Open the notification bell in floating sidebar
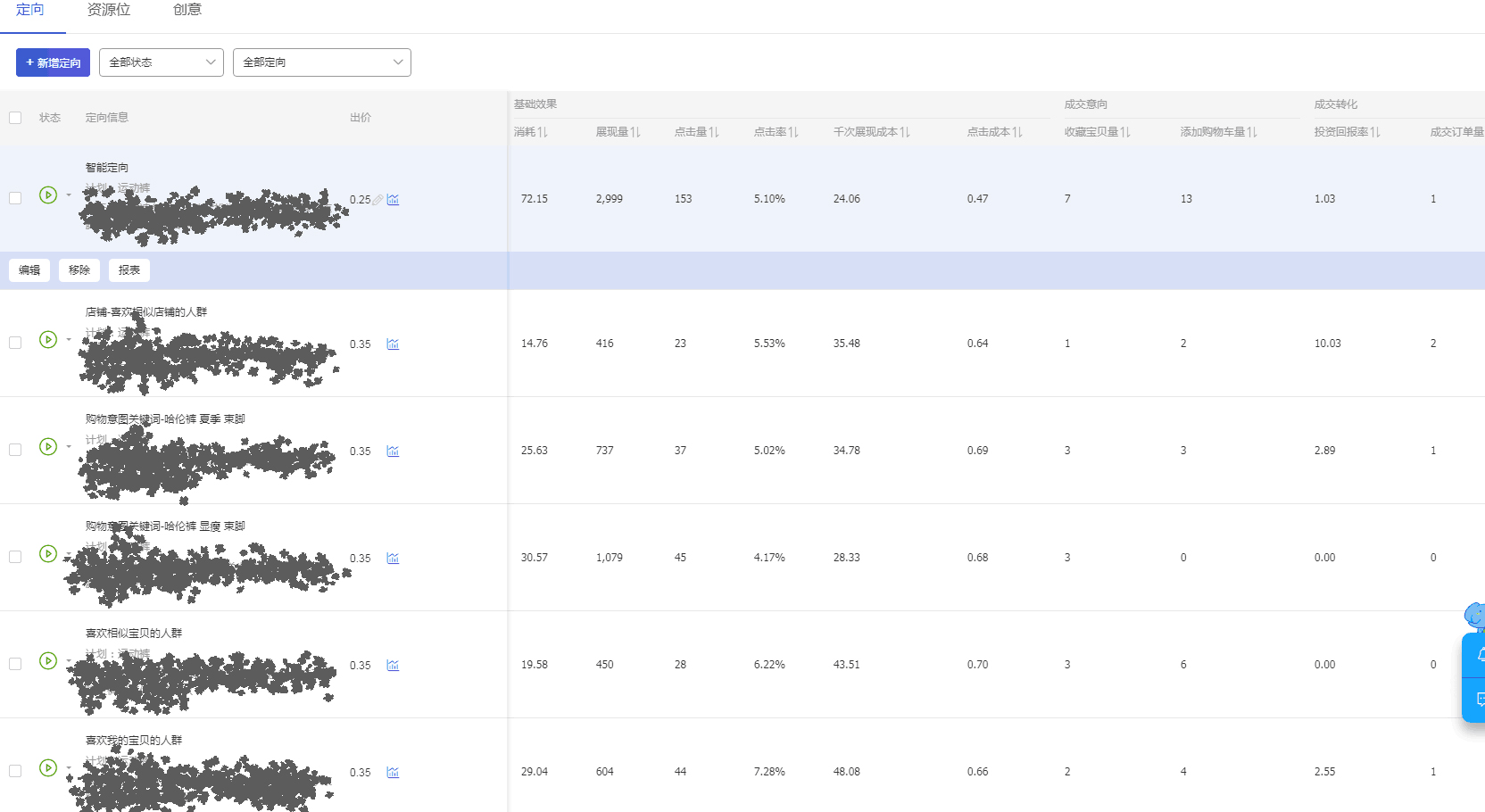 click(1478, 656)
